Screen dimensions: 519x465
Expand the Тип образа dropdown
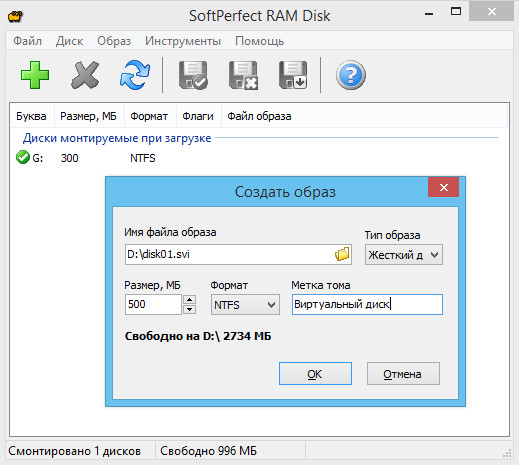click(x=404, y=255)
